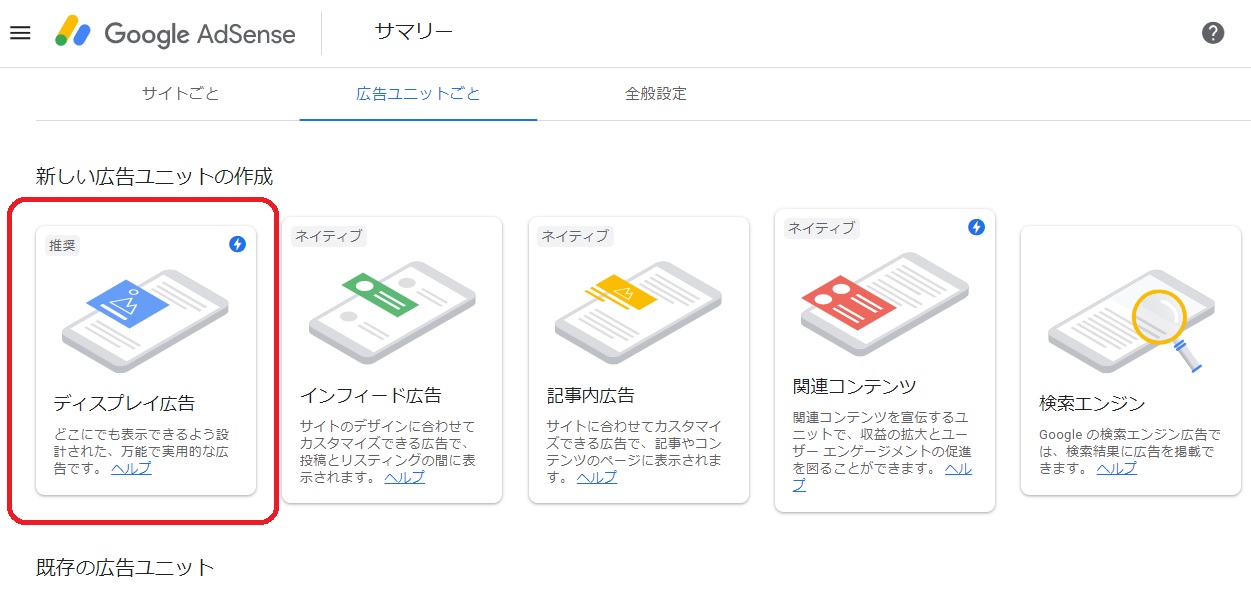Open the hamburger navigation menu

pos(20,33)
